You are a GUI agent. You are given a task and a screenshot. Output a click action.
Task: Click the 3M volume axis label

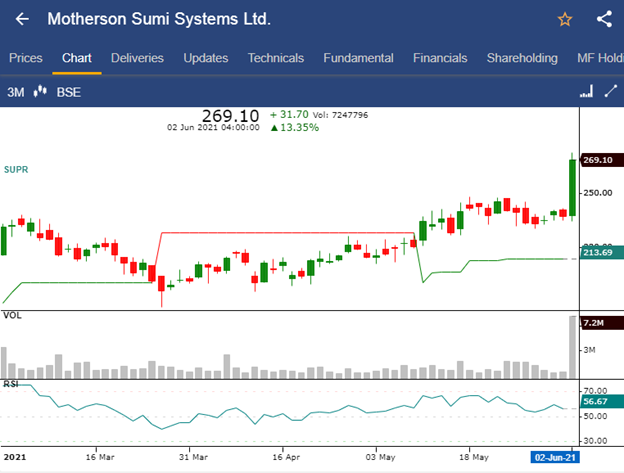pos(589,350)
